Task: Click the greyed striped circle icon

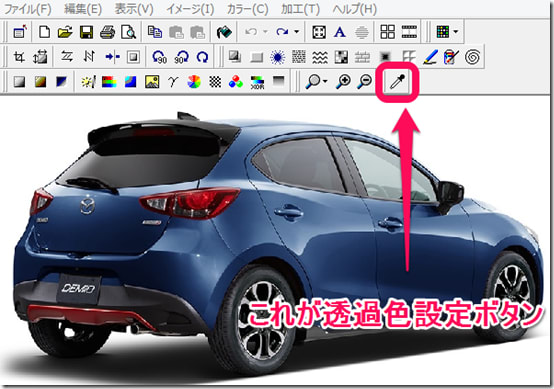Action: click(x=362, y=32)
